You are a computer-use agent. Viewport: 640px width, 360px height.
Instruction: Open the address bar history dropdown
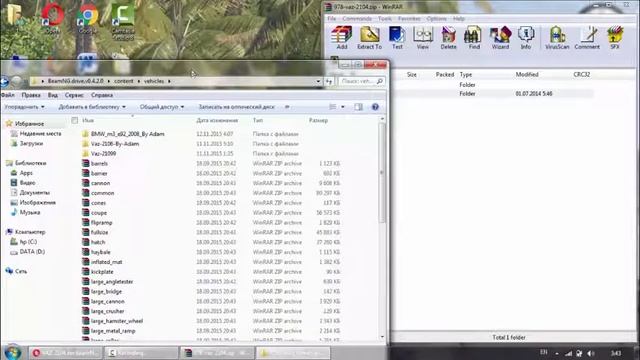tap(318, 82)
